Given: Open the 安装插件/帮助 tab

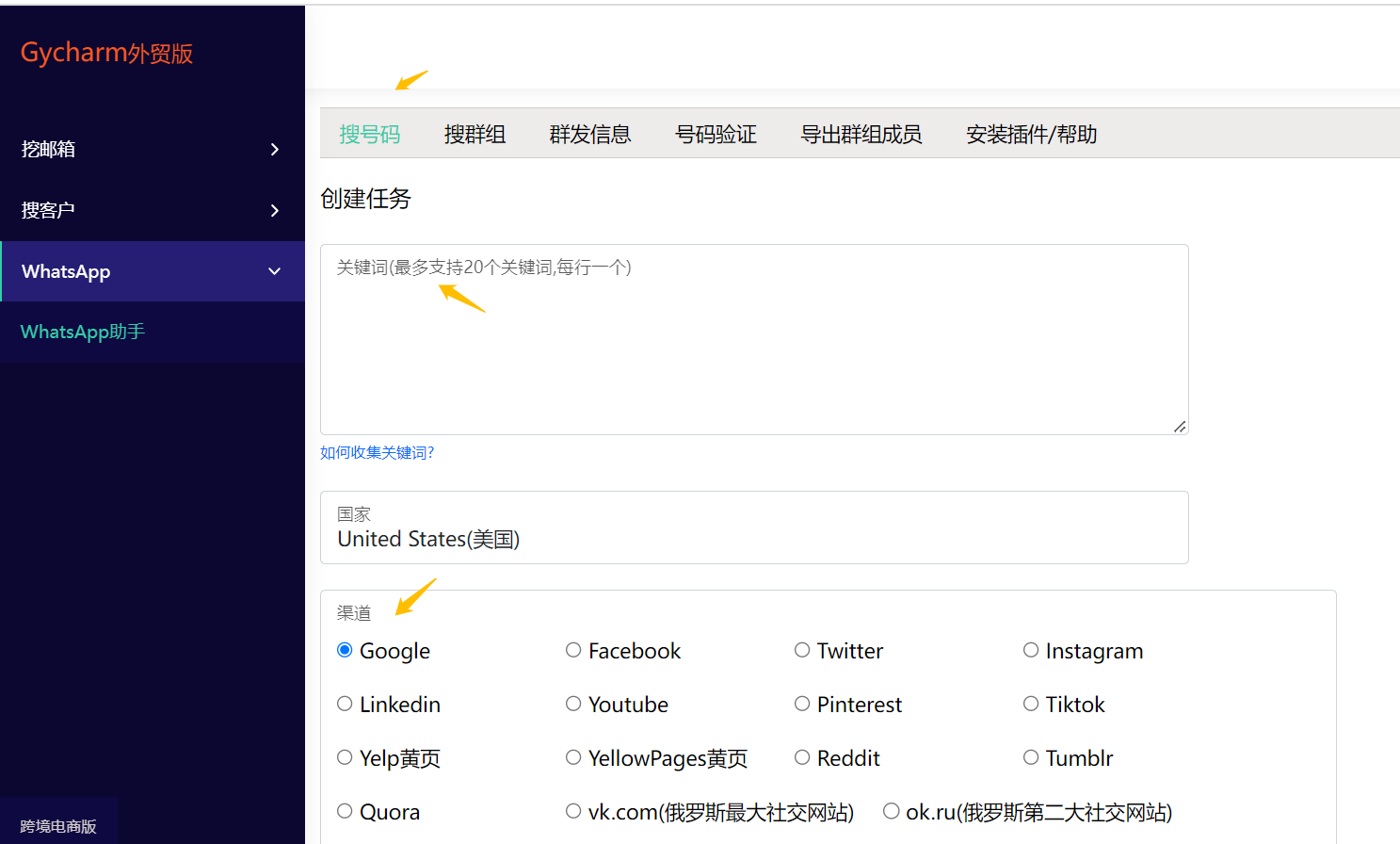Looking at the screenshot, I should (x=1031, y=134).
